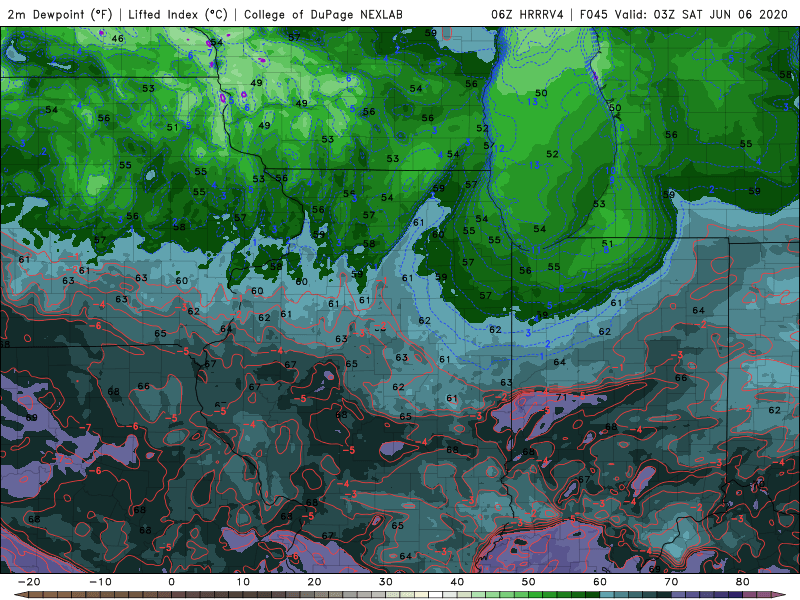Screen dimensions: 800x600
Task: Click the 40 label on the color scale
Action: (x=457, y=582)
